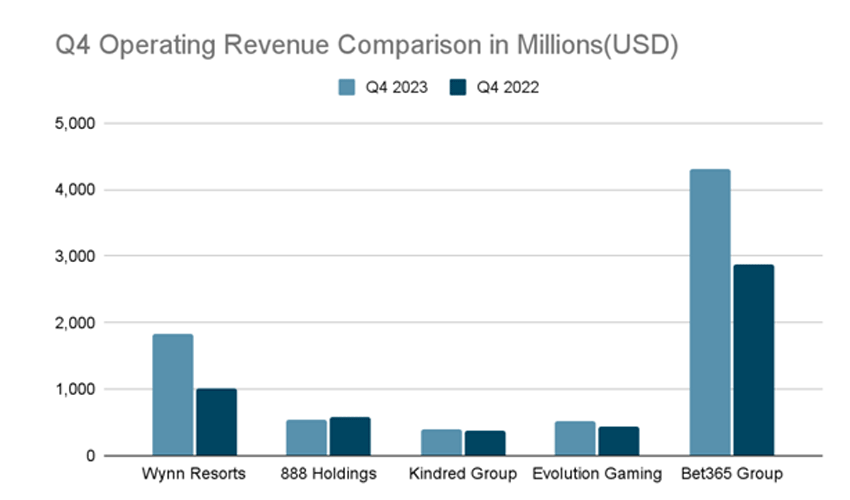Click the Kindred Group axis label
This screenshot has height=500, width=850.
coord(463,473)
